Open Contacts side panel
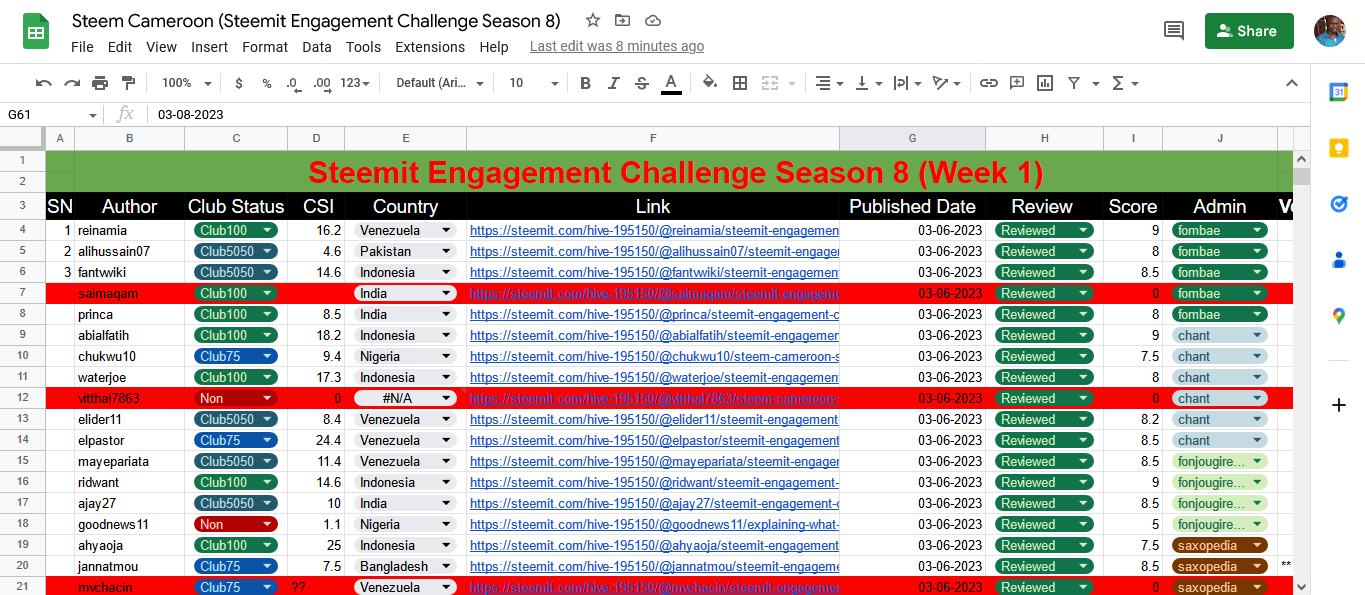The image size is (1365, 595). pos(1339,260)
